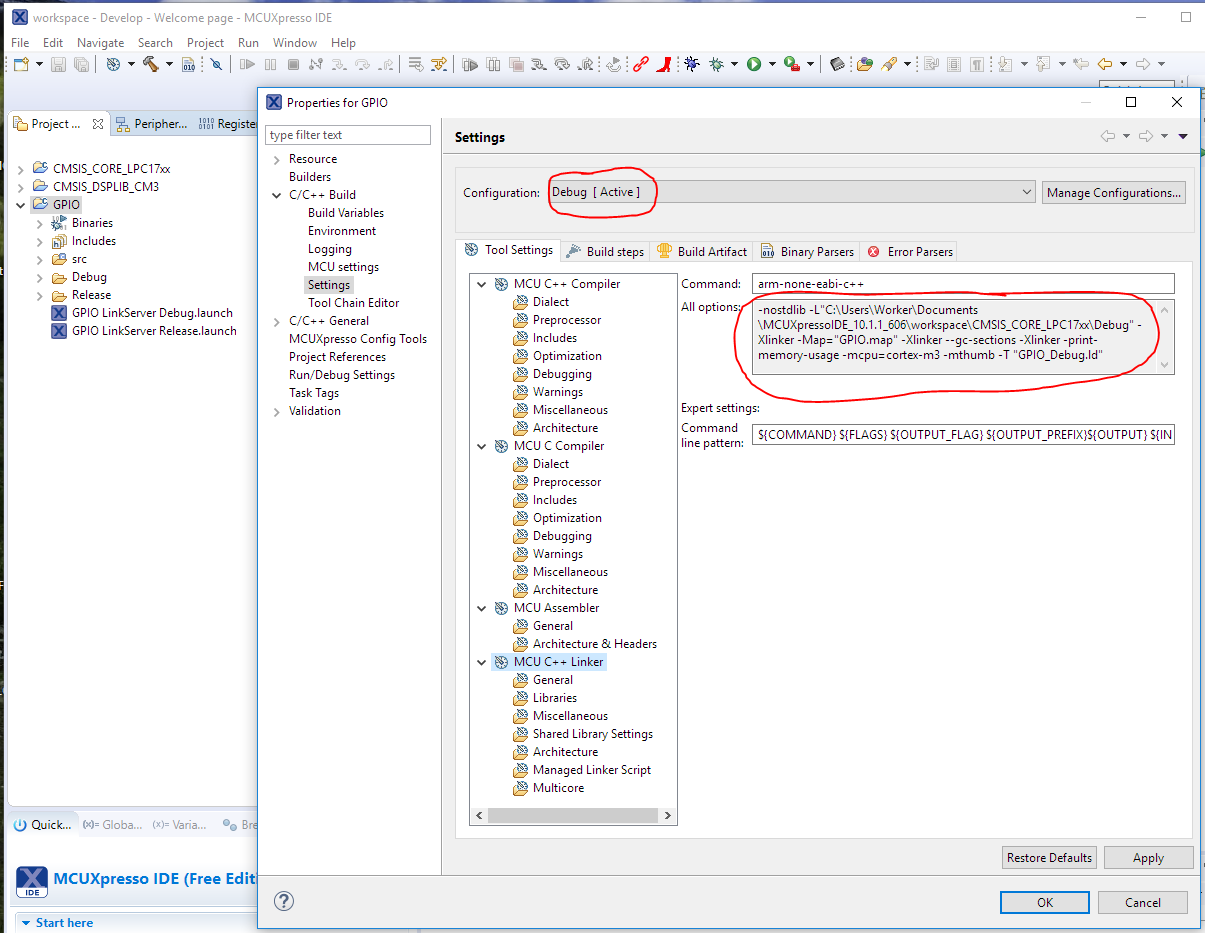Click the Project Explorer view close X
Screen dimensions: 1205x933
click(x=98, y=124)
